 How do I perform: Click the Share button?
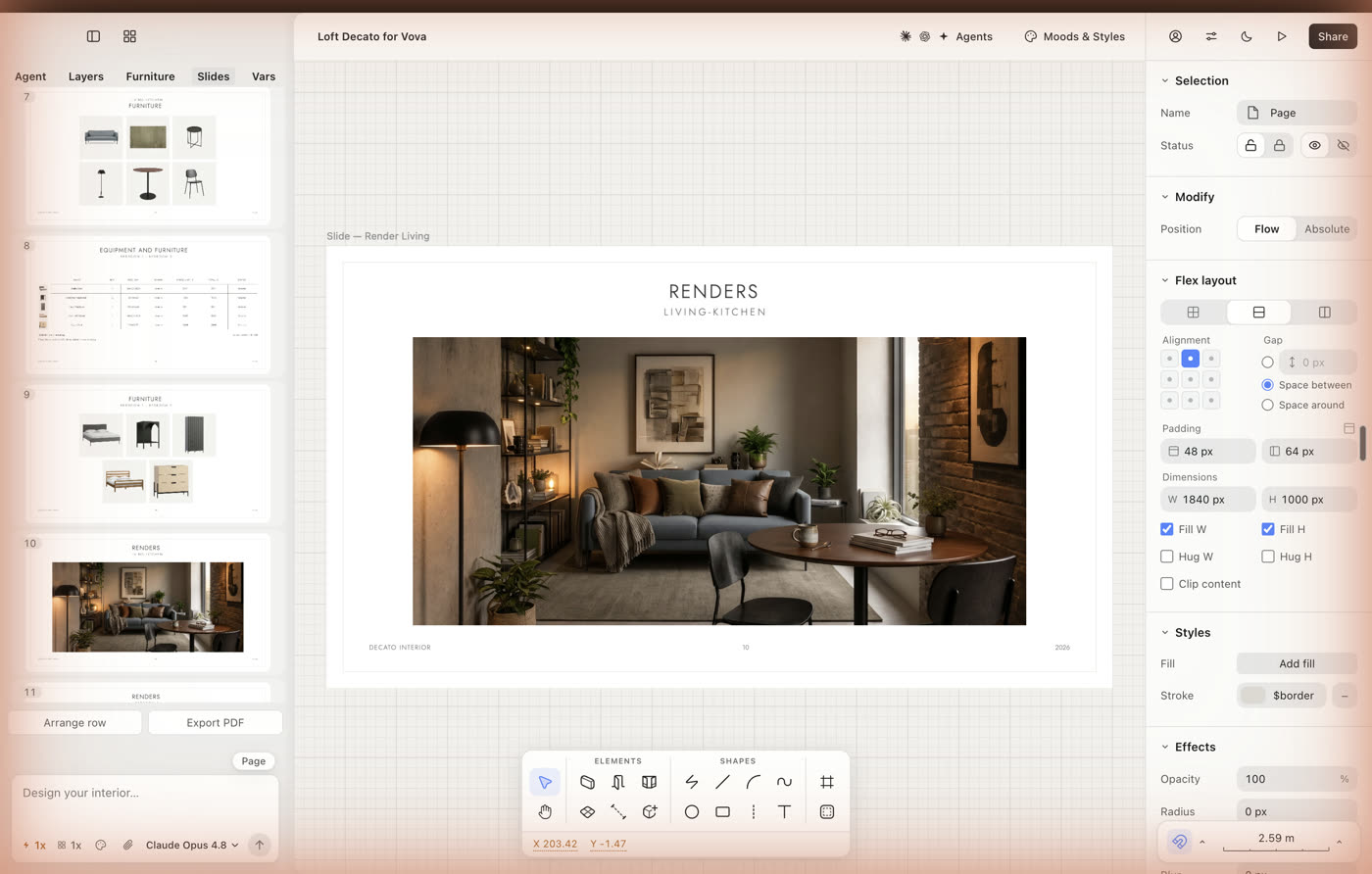click(x=1333, y=36)
